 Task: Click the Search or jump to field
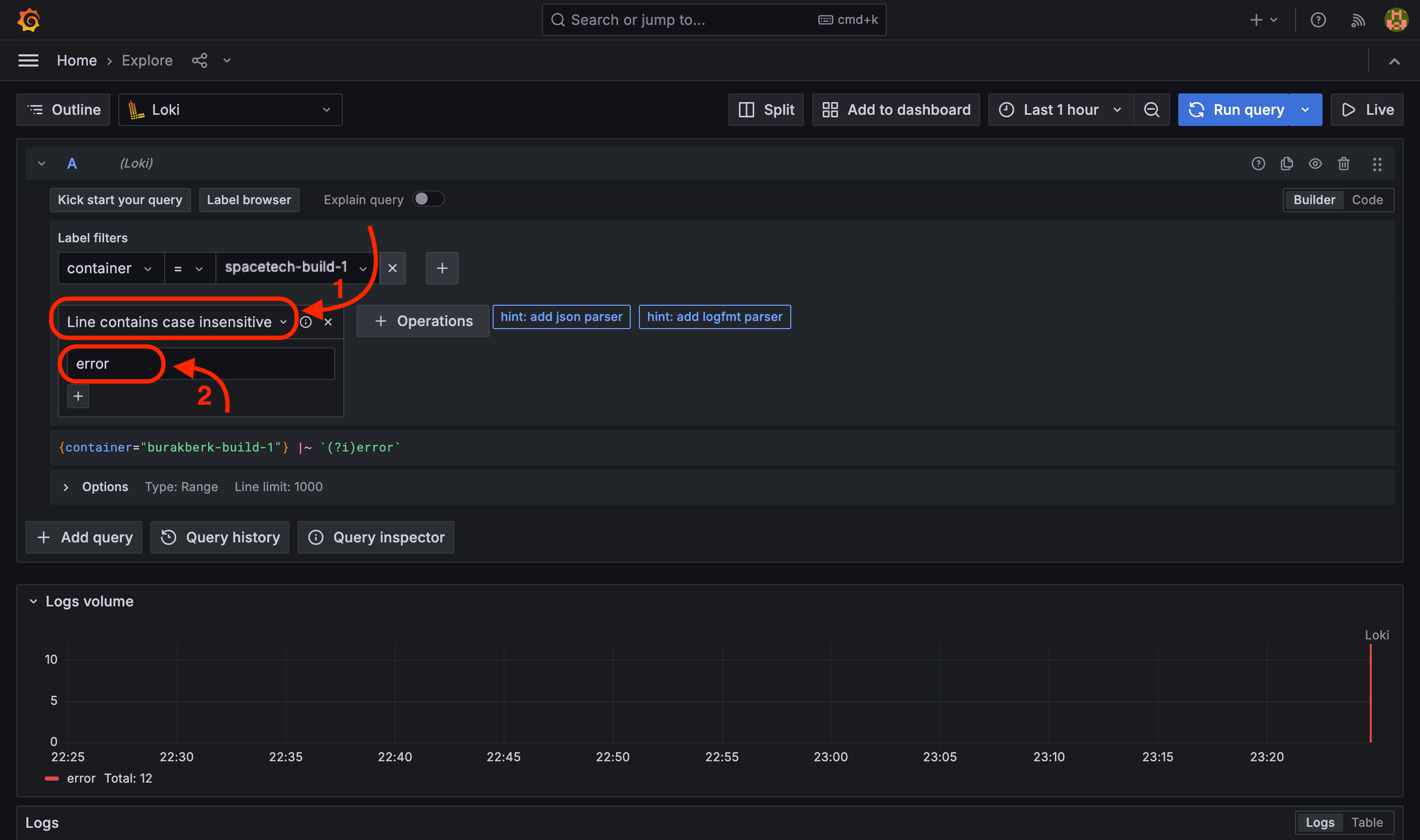pyautogui.click(x=714, y=20)
